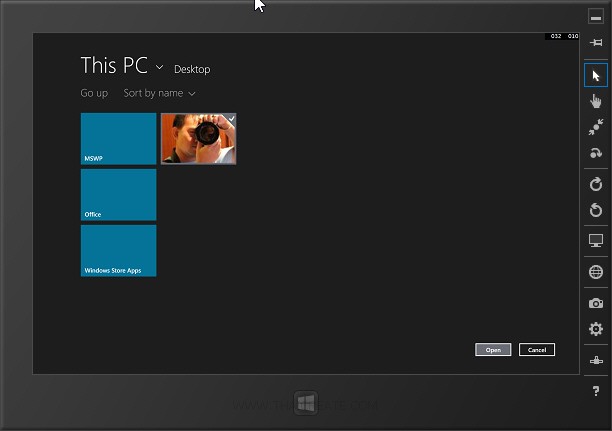
Task: Open set location globe icon
Action: pos(596,272)
